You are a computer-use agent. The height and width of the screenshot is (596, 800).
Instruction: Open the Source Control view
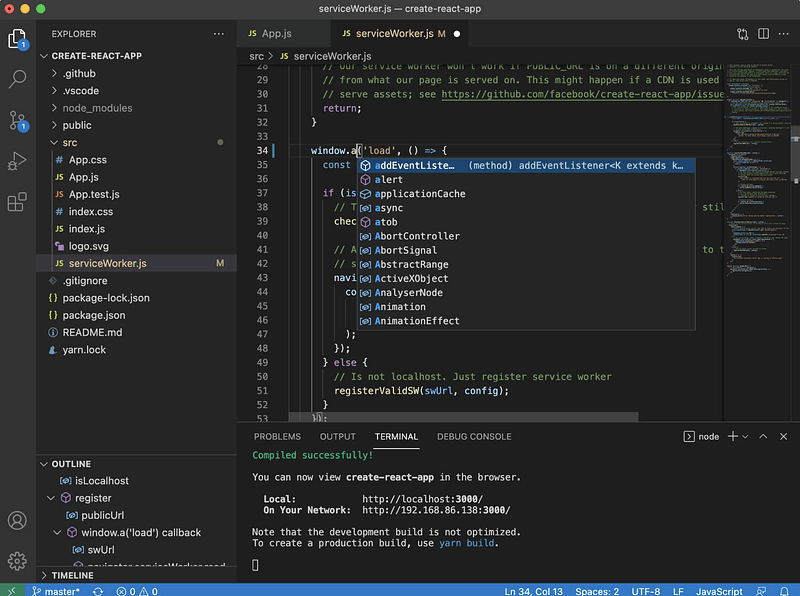point(17,120)
